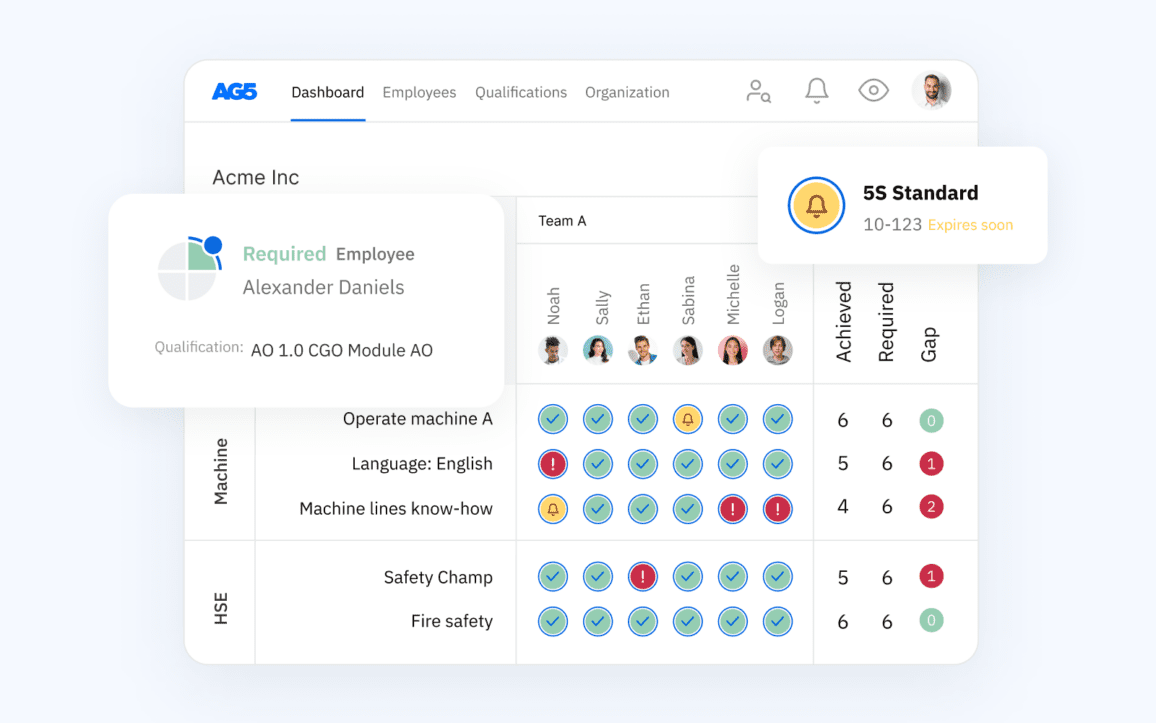The width and height of the screenshot is (1156, 723).
Task: Open the Qualifications tab
Action: (521, 92)
